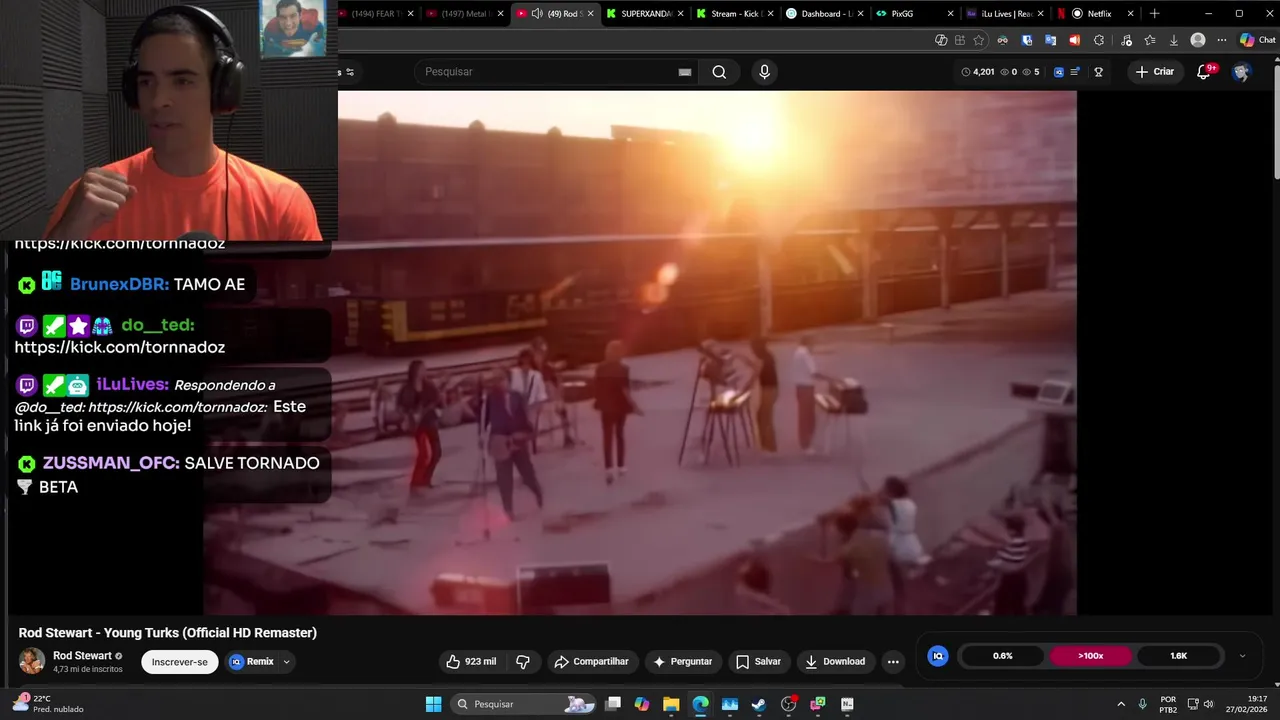Open the filter sliders icon beside search

pyautogui.click(x=350, y=72)
